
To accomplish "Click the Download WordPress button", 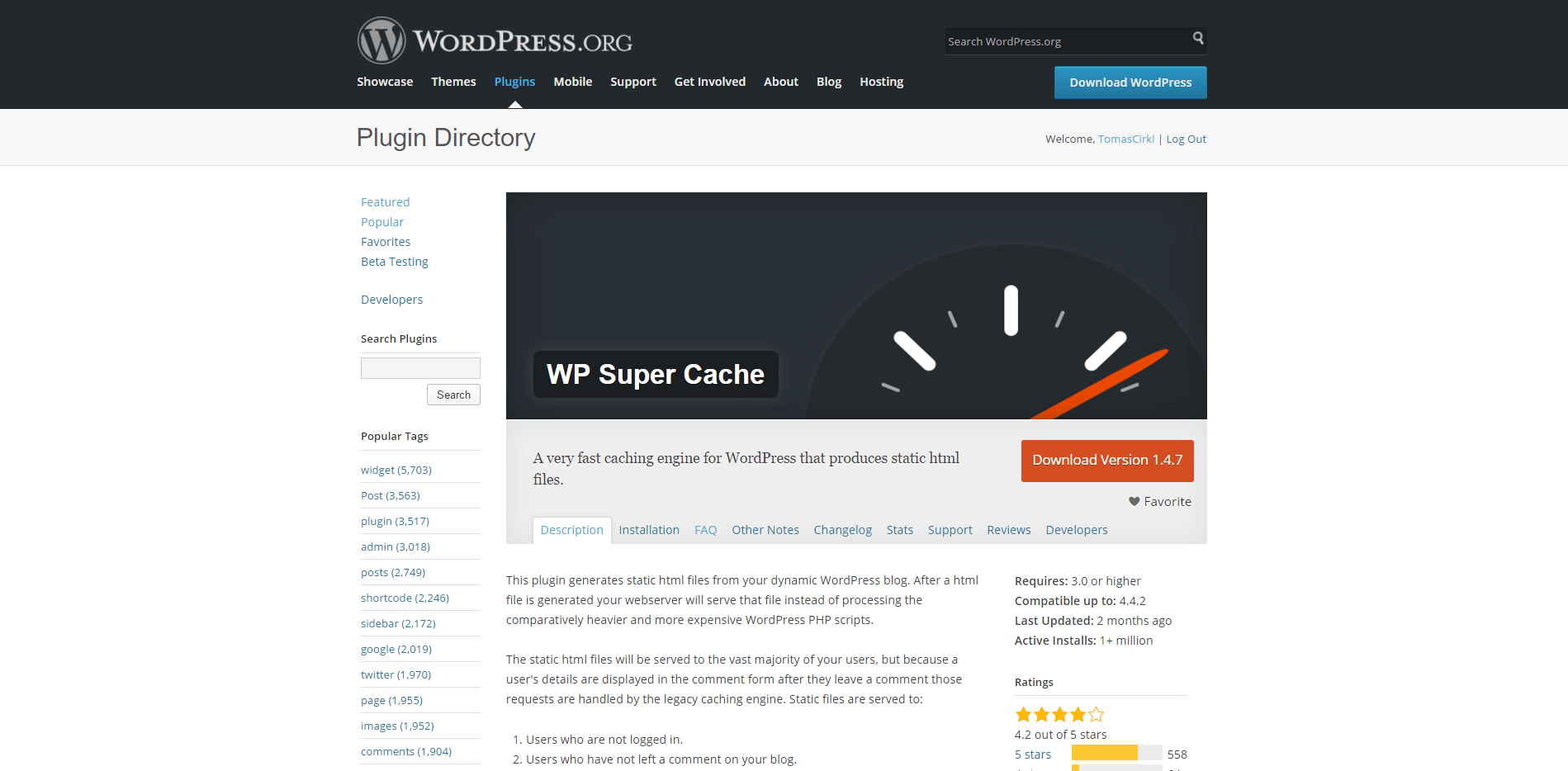I will click(1130, 83).
